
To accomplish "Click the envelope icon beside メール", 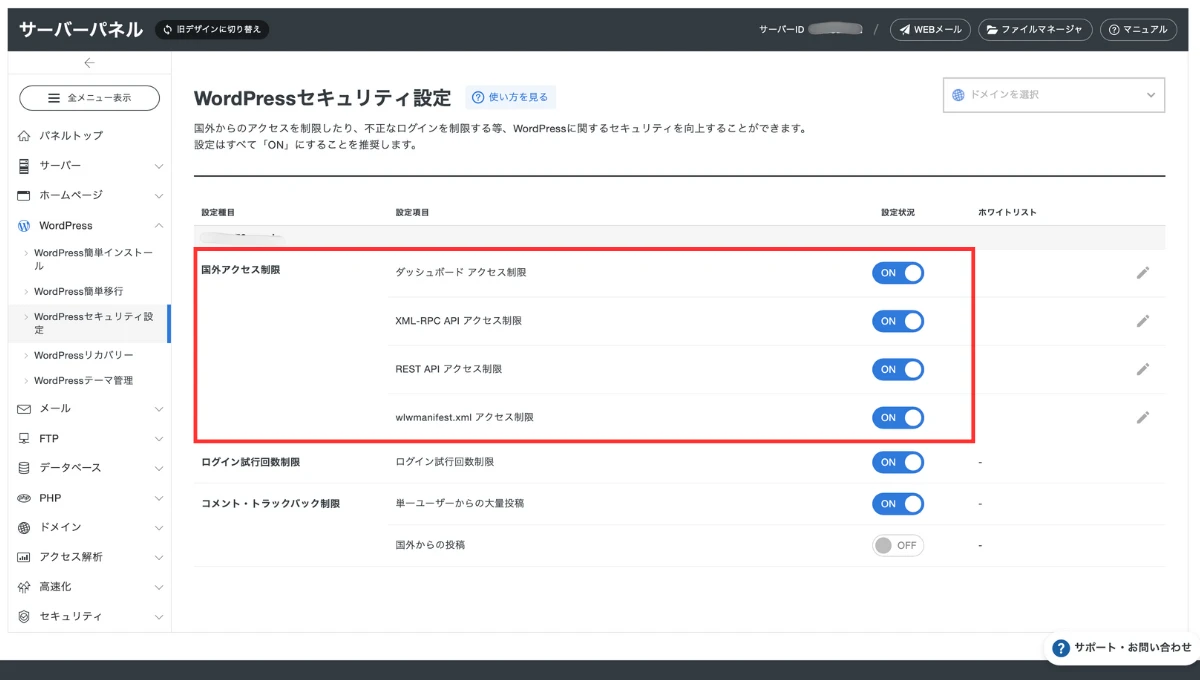I will (24, 408).
